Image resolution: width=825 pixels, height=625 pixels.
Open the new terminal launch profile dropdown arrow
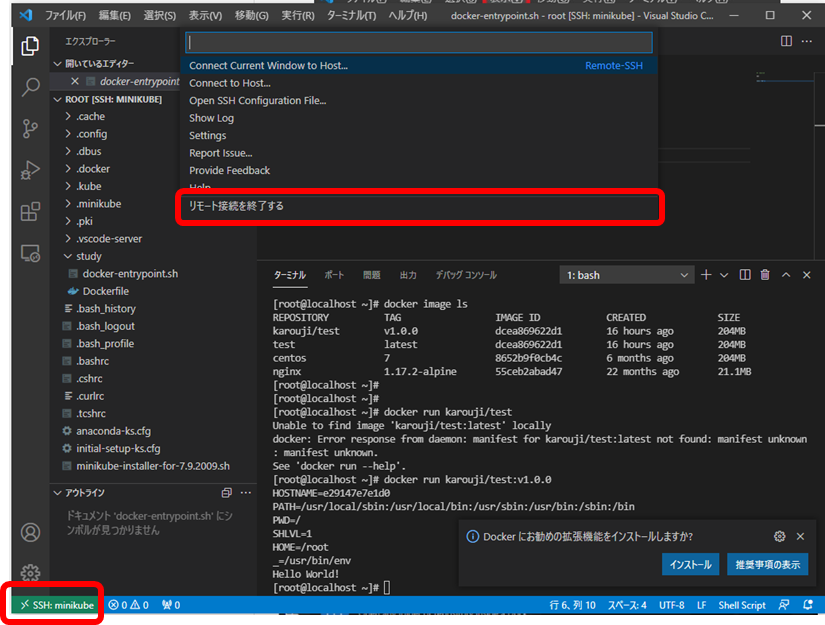click(x=724, y=275)
